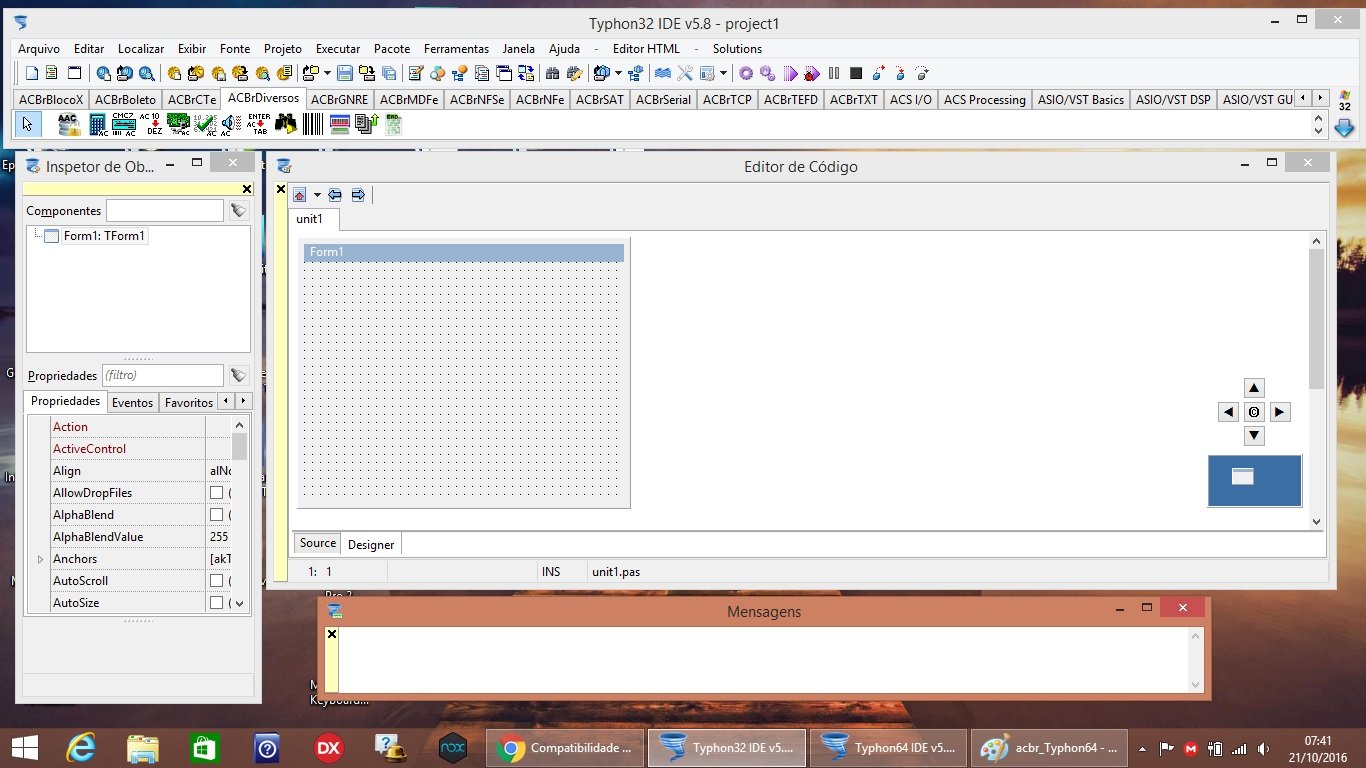Switch to the ACS Processing palette tab

click(x=985, y=99)
